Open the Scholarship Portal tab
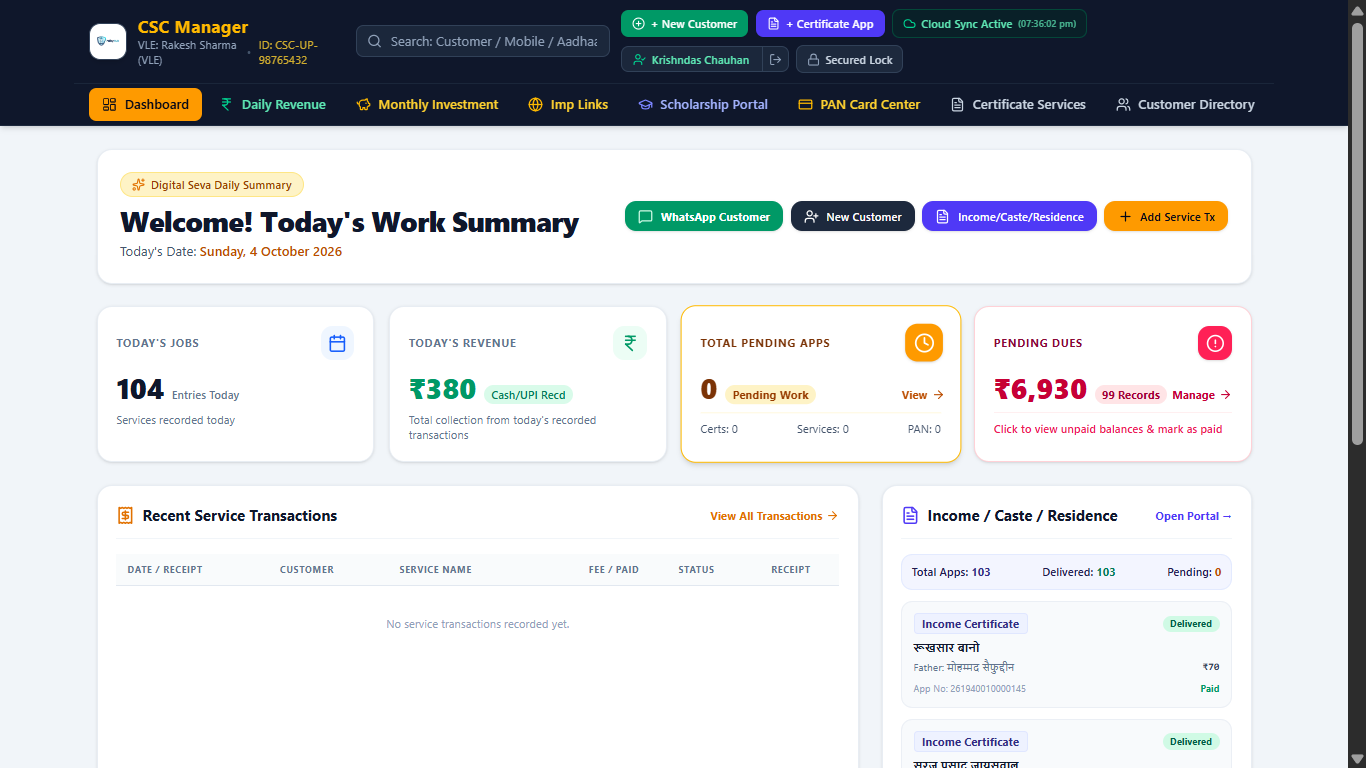Screen dimensions: 1366x768 coord(703,104)
